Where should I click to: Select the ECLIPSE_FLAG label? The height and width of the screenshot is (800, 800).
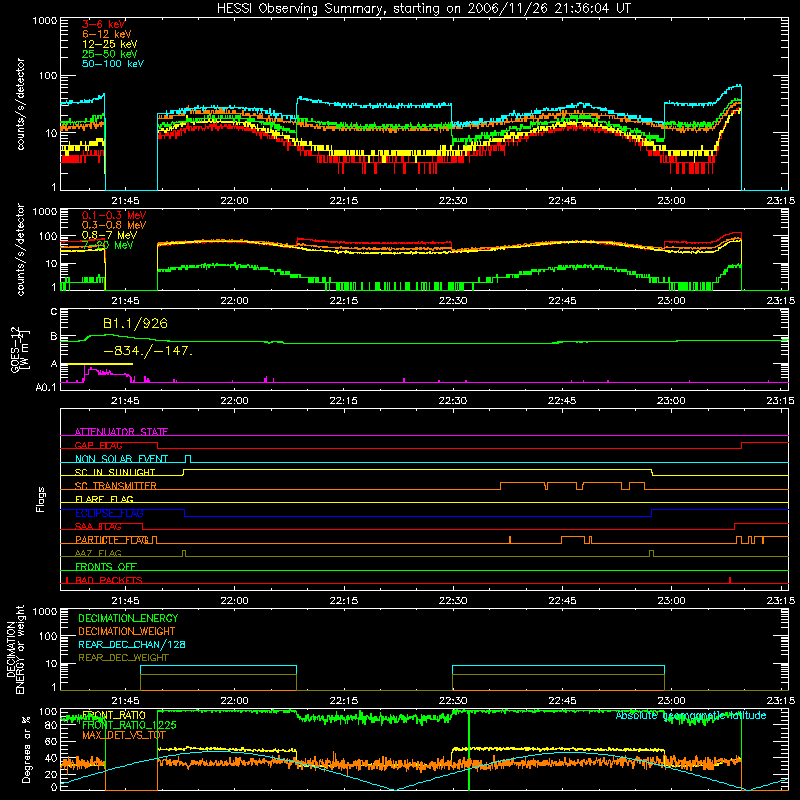(109, 513)
